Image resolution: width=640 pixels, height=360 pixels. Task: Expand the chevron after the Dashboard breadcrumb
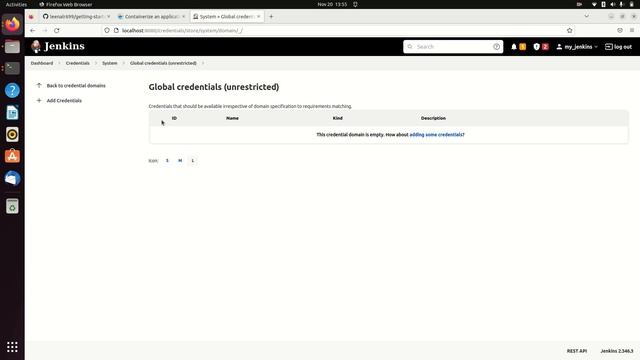point(59,63)
